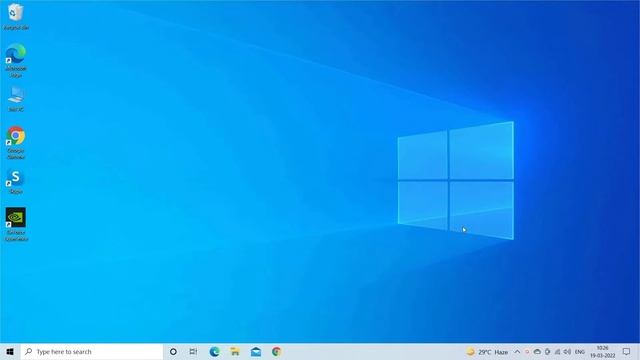Open the Action Center notifications icon
The height and width of the screenshot is (360, 640).
[627, 352]
